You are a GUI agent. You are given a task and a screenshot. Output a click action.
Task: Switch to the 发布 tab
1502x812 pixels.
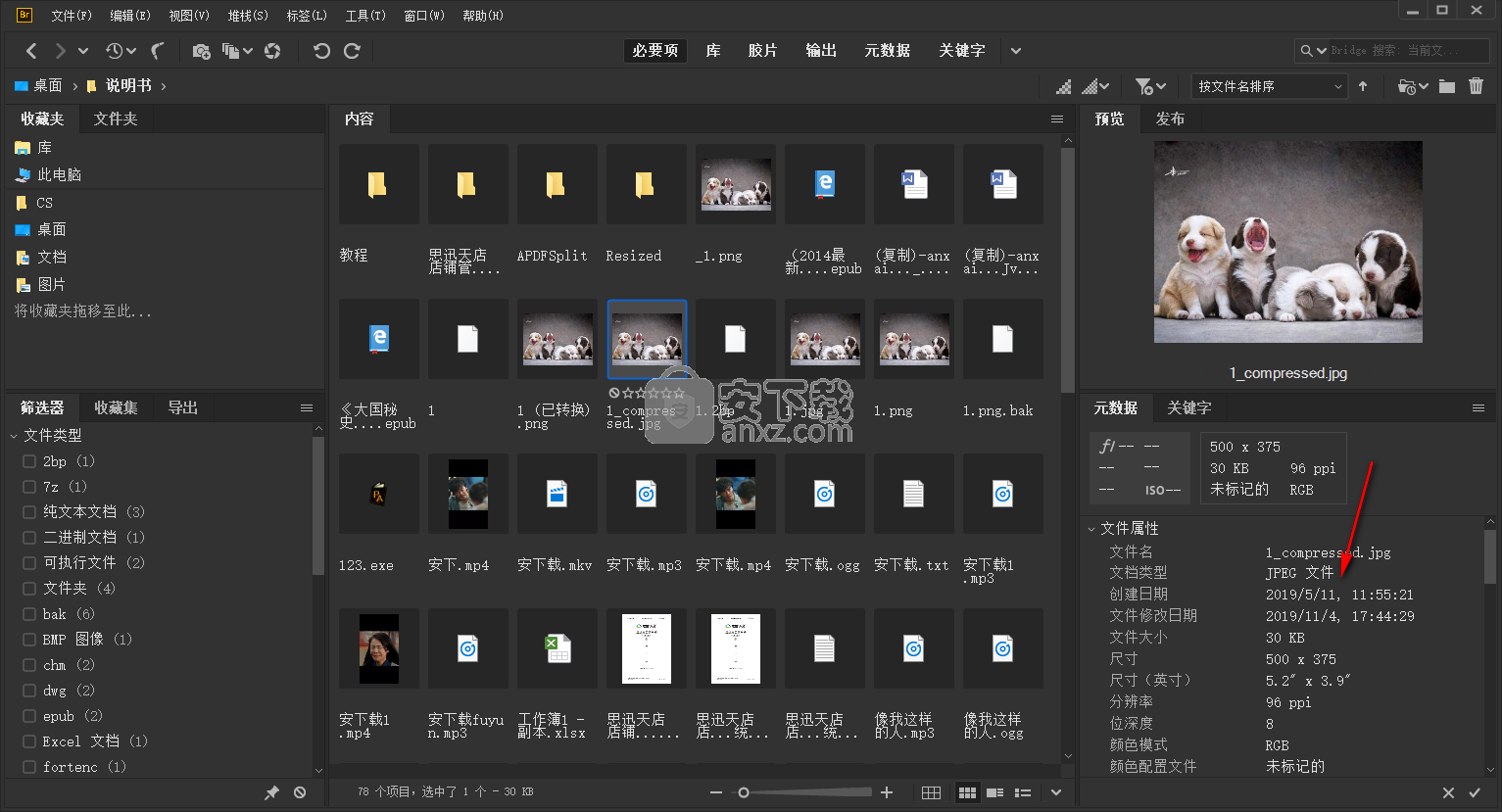pos(1170,119)
